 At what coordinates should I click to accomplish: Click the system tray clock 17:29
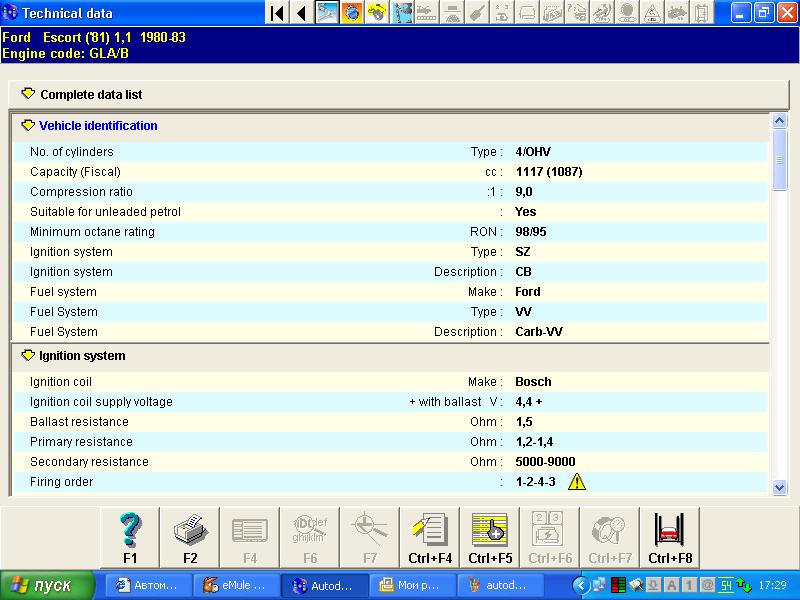(x=772, y=585)
